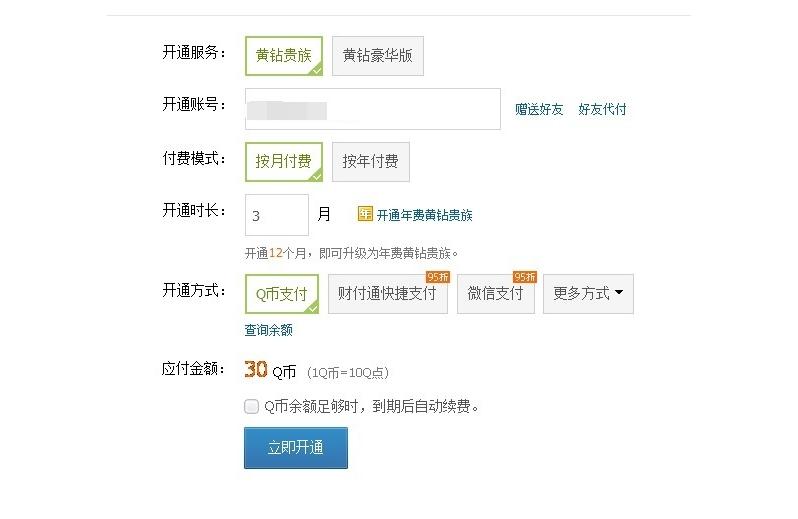
Task: Click the 95折 badge on 微信支付
Action: (525, 277)
